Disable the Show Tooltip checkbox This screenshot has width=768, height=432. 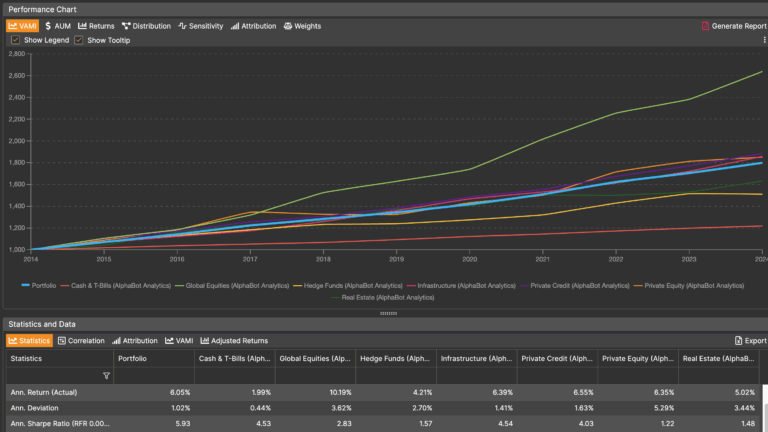pyautogui.click(x=79, y=40)
